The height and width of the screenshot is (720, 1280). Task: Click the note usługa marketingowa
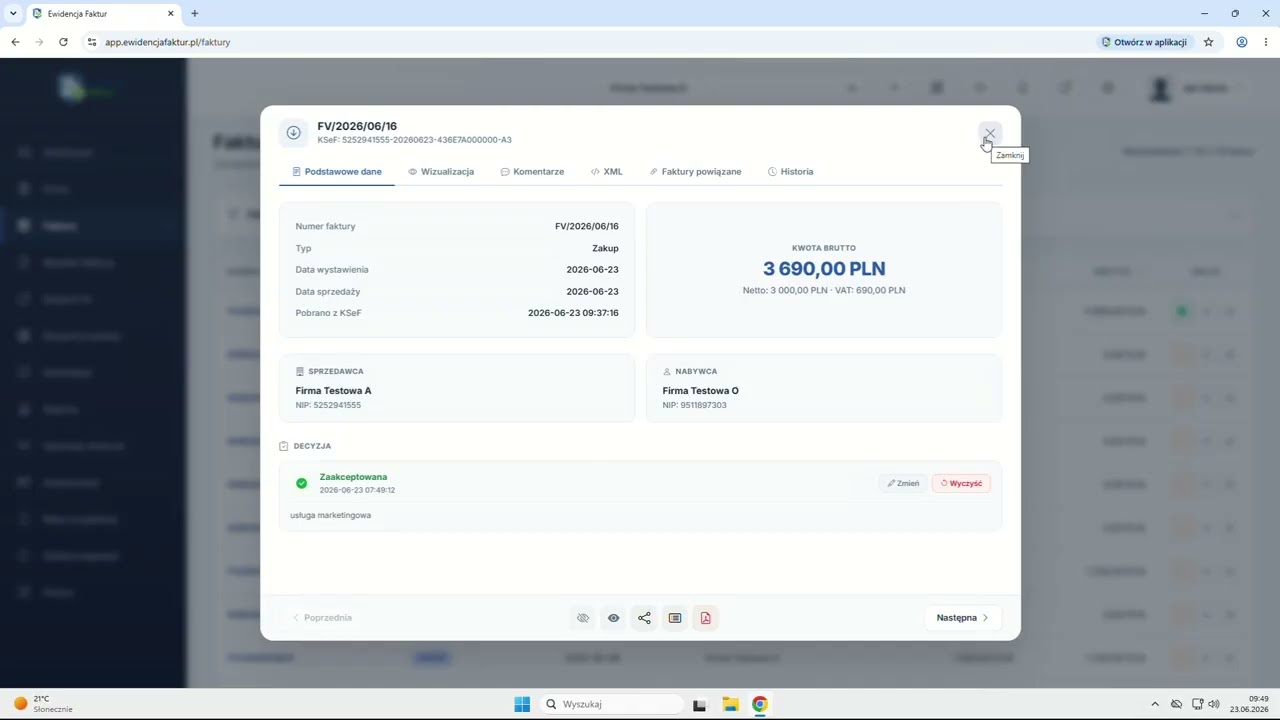pos(330,515)
